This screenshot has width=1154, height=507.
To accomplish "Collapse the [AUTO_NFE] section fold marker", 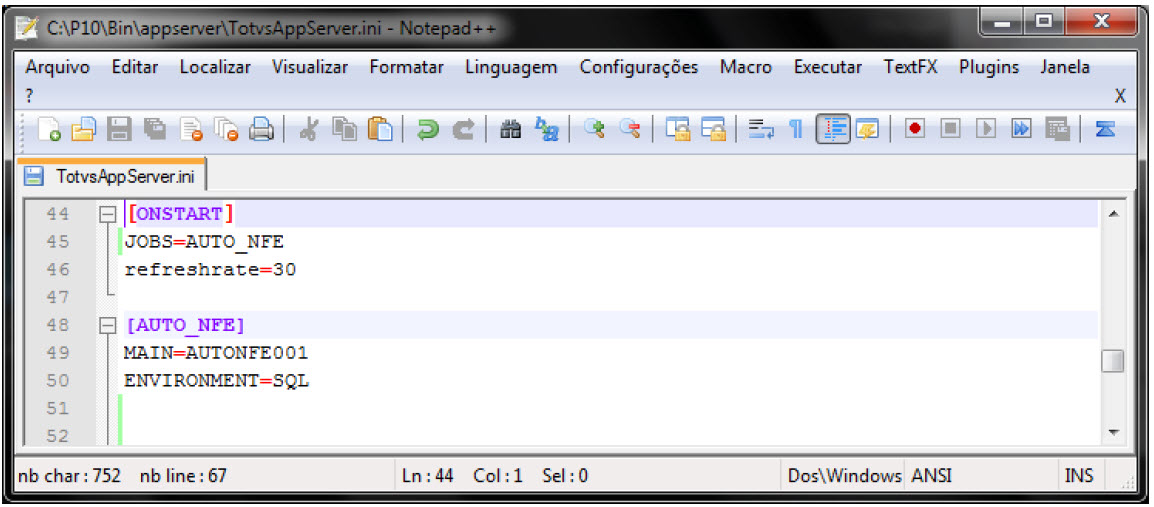I will point(108,325).
